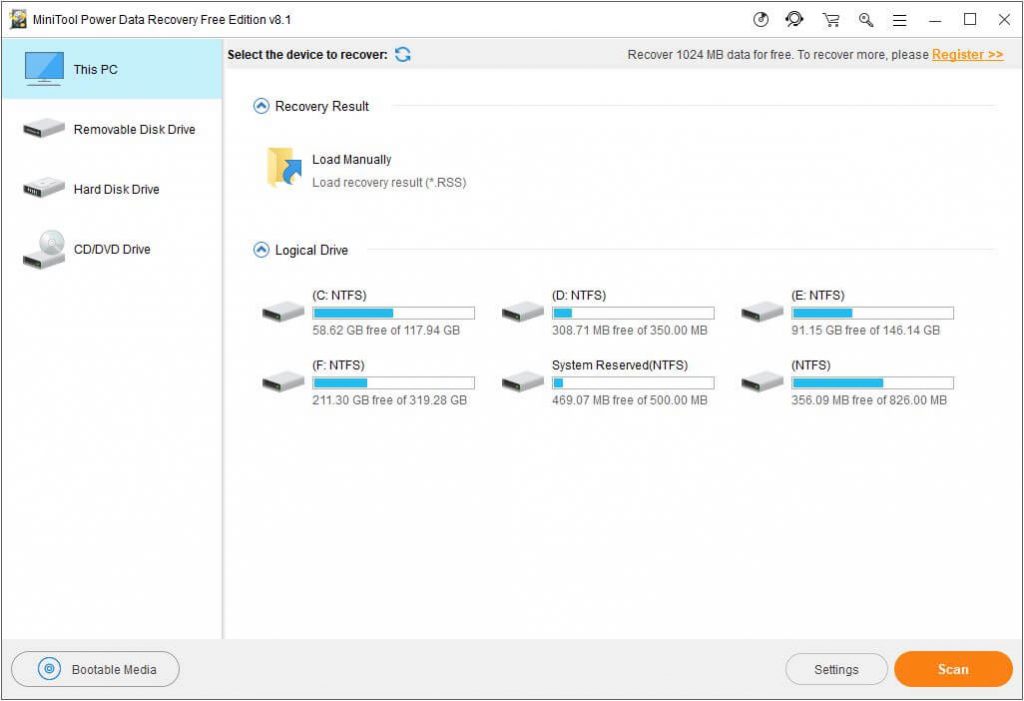Screen dimensions: 1024x701
Task: Switch to Hard Disk Drive tab
Action: [112, 189]
